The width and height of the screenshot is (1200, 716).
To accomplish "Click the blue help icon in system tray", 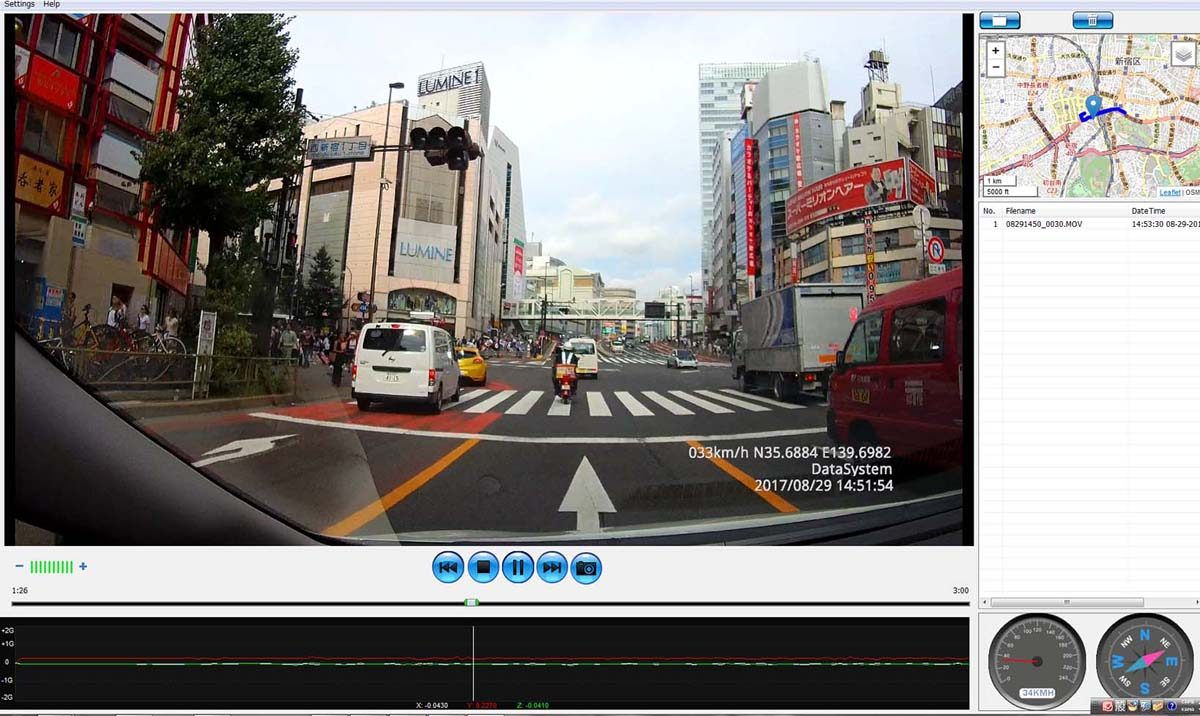I will (x=1171, y=706).
